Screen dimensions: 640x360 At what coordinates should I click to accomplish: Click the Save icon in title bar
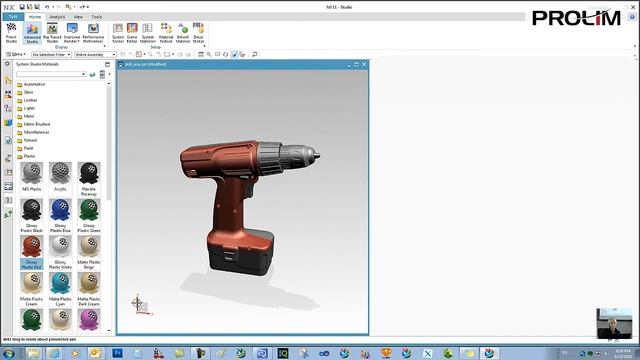point(22,7)
